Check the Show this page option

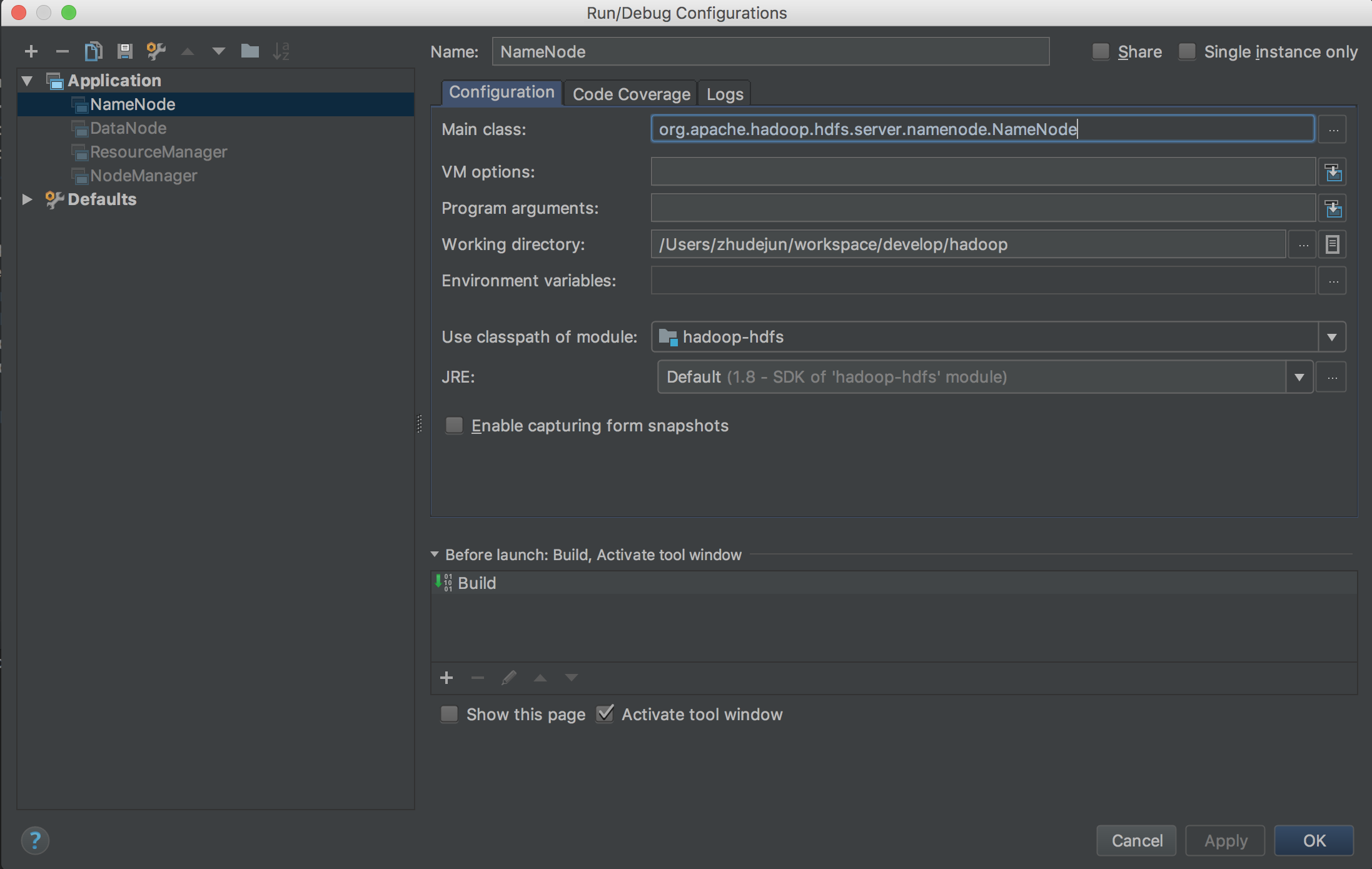(x=449, y=714)
